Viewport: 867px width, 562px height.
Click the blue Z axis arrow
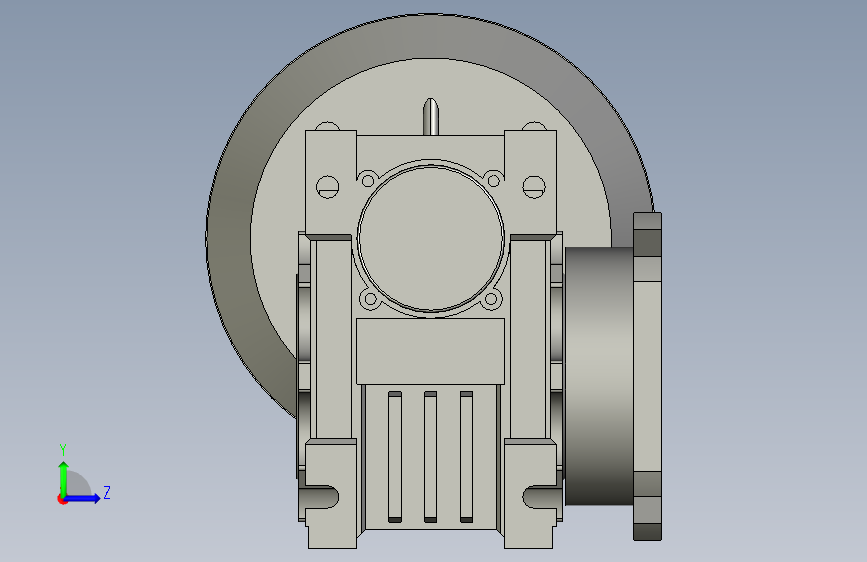[83, 498]
